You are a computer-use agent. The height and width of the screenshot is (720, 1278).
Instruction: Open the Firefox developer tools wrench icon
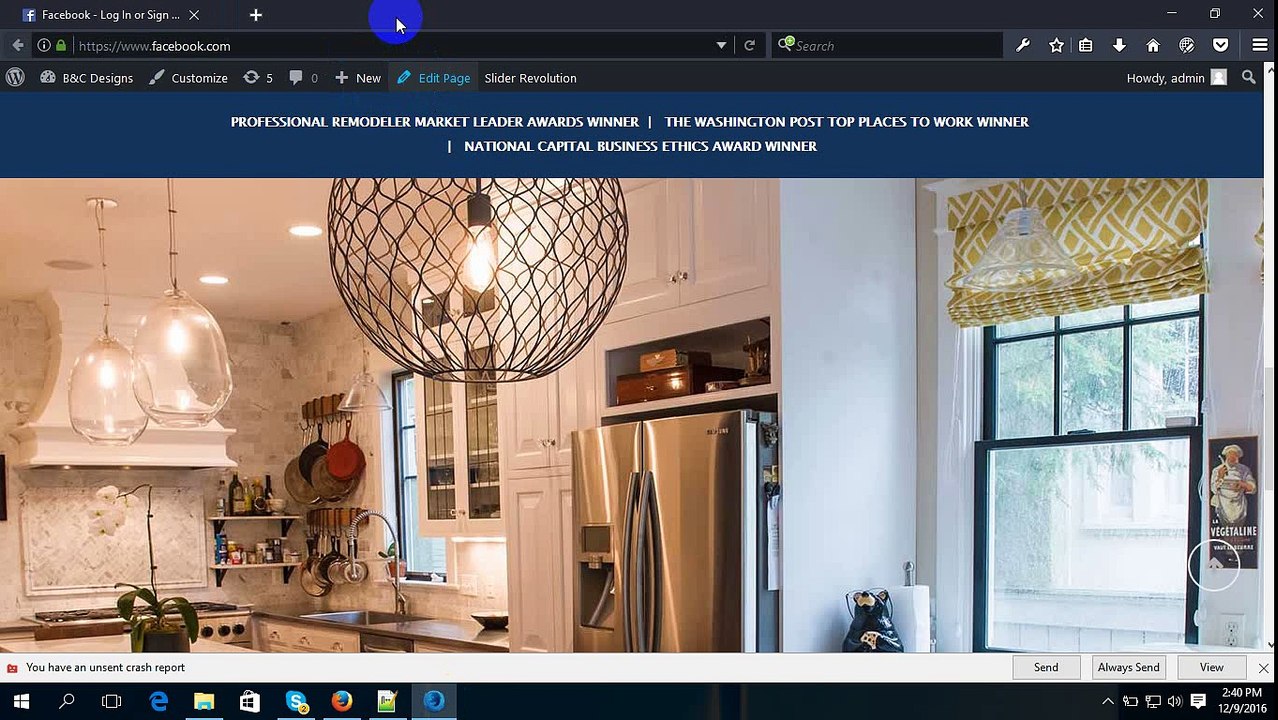[1023, 45]
